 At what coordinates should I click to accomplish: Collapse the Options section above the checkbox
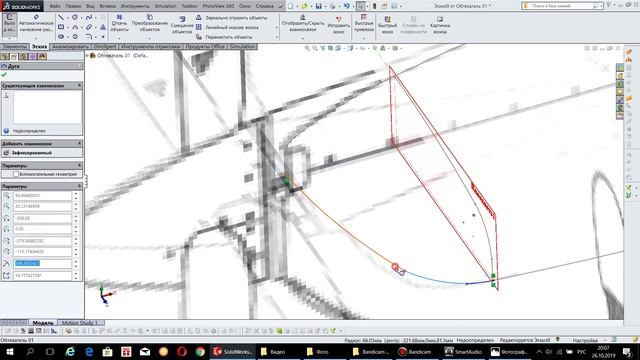point(80,165)
